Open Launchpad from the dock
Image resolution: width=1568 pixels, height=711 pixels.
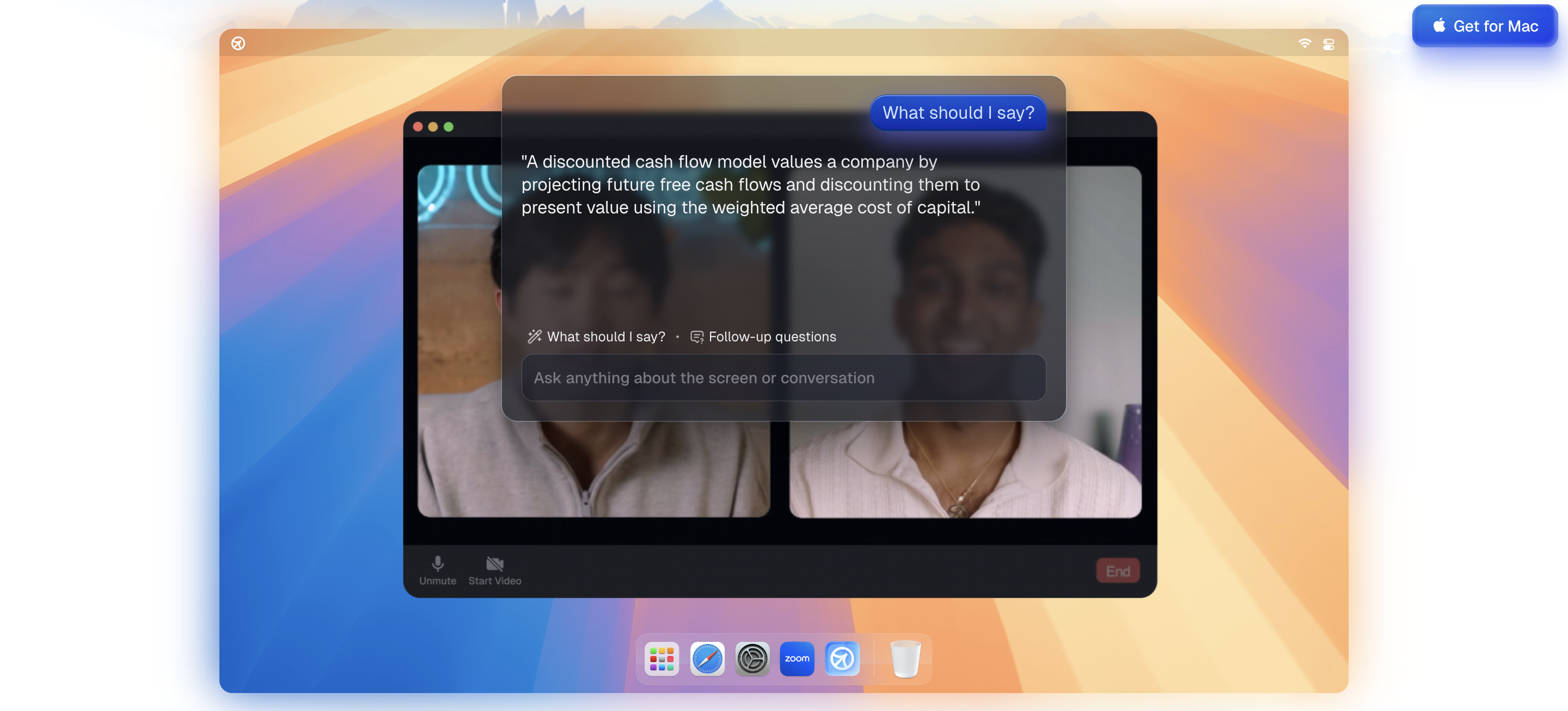[661, 659]
